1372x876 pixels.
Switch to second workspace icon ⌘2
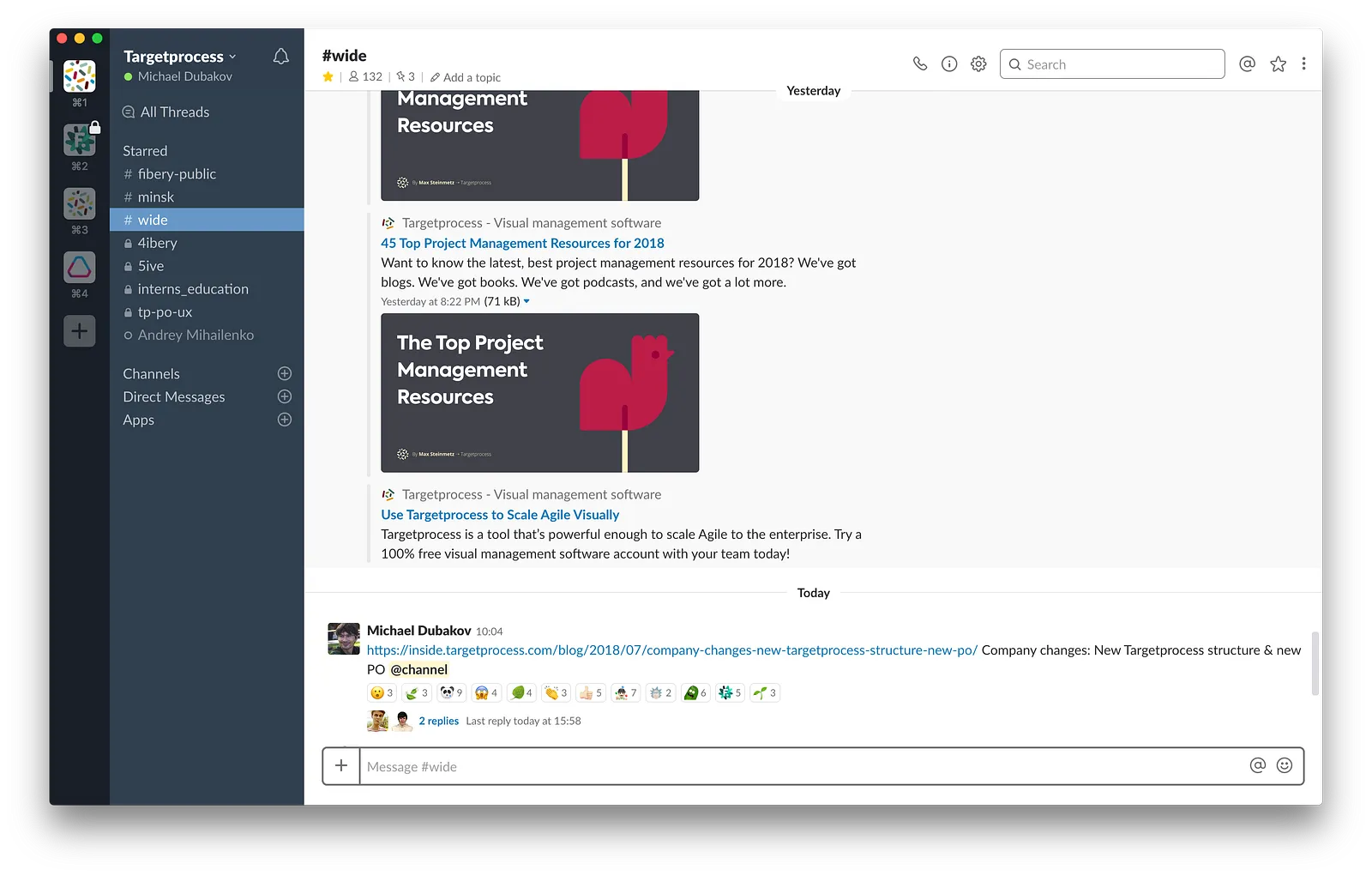pyautogui.click(x=80, y=140)
